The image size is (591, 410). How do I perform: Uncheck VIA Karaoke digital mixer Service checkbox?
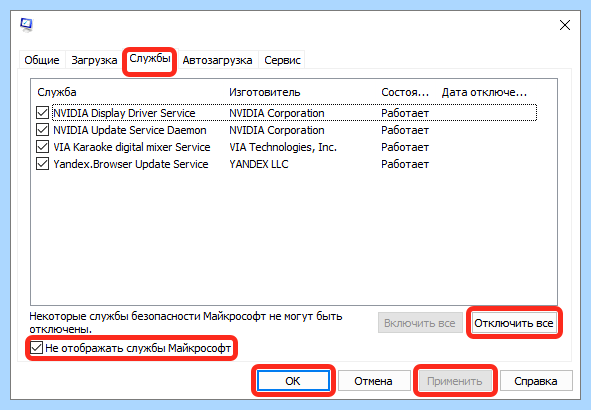click(x=42, y=147)
